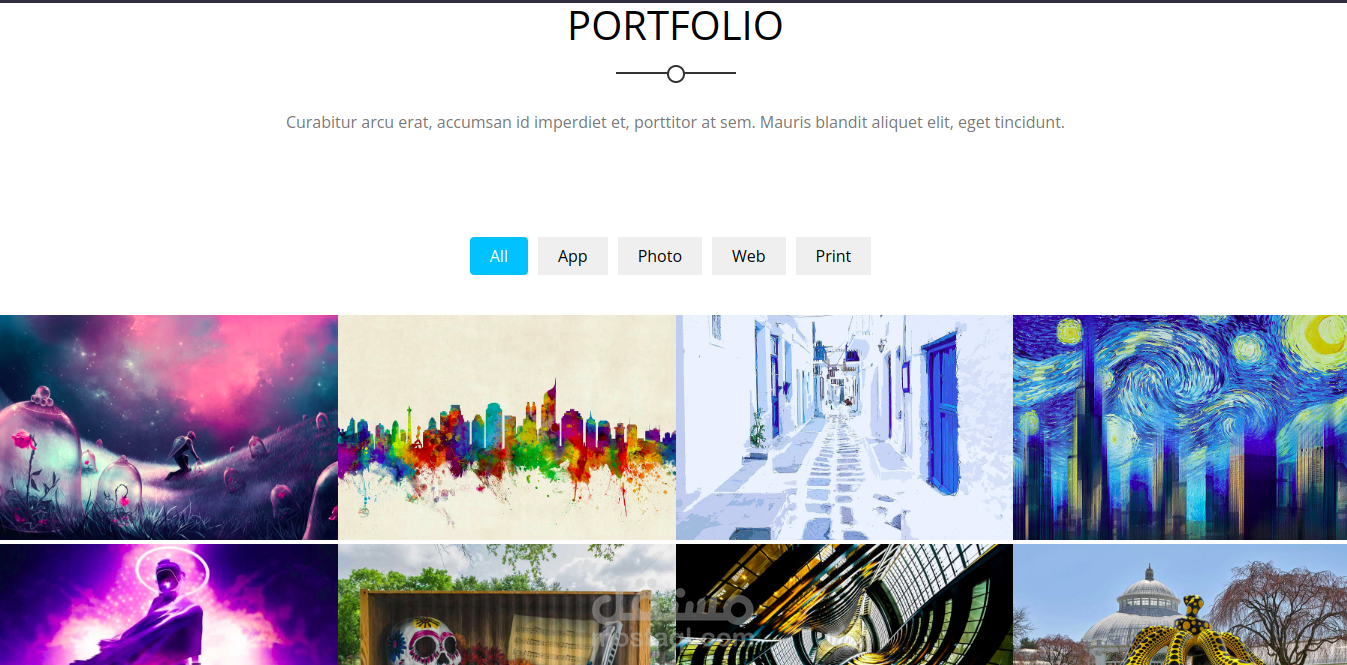View the purple neon halo figure artwork

tap(169, 604)
